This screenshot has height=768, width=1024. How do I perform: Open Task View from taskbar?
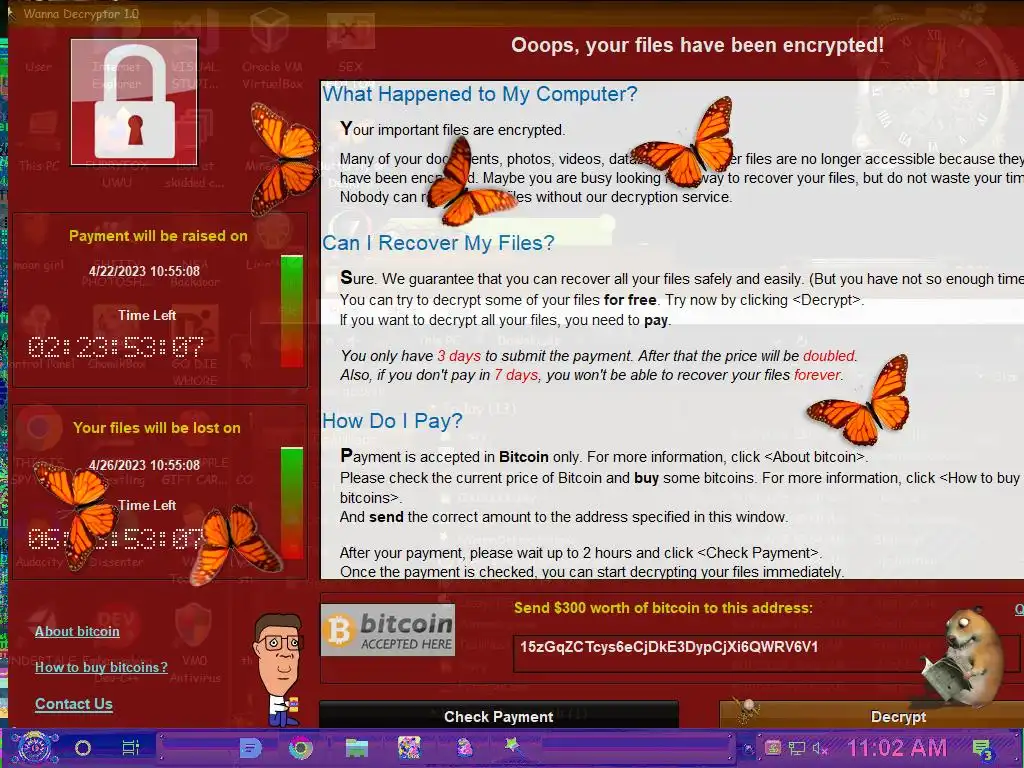131,748
